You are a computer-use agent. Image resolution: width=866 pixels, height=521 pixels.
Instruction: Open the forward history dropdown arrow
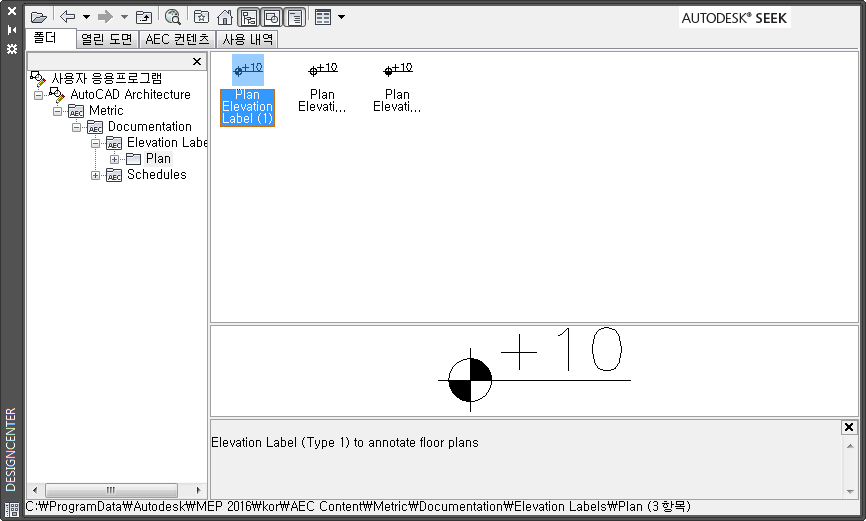124,17
